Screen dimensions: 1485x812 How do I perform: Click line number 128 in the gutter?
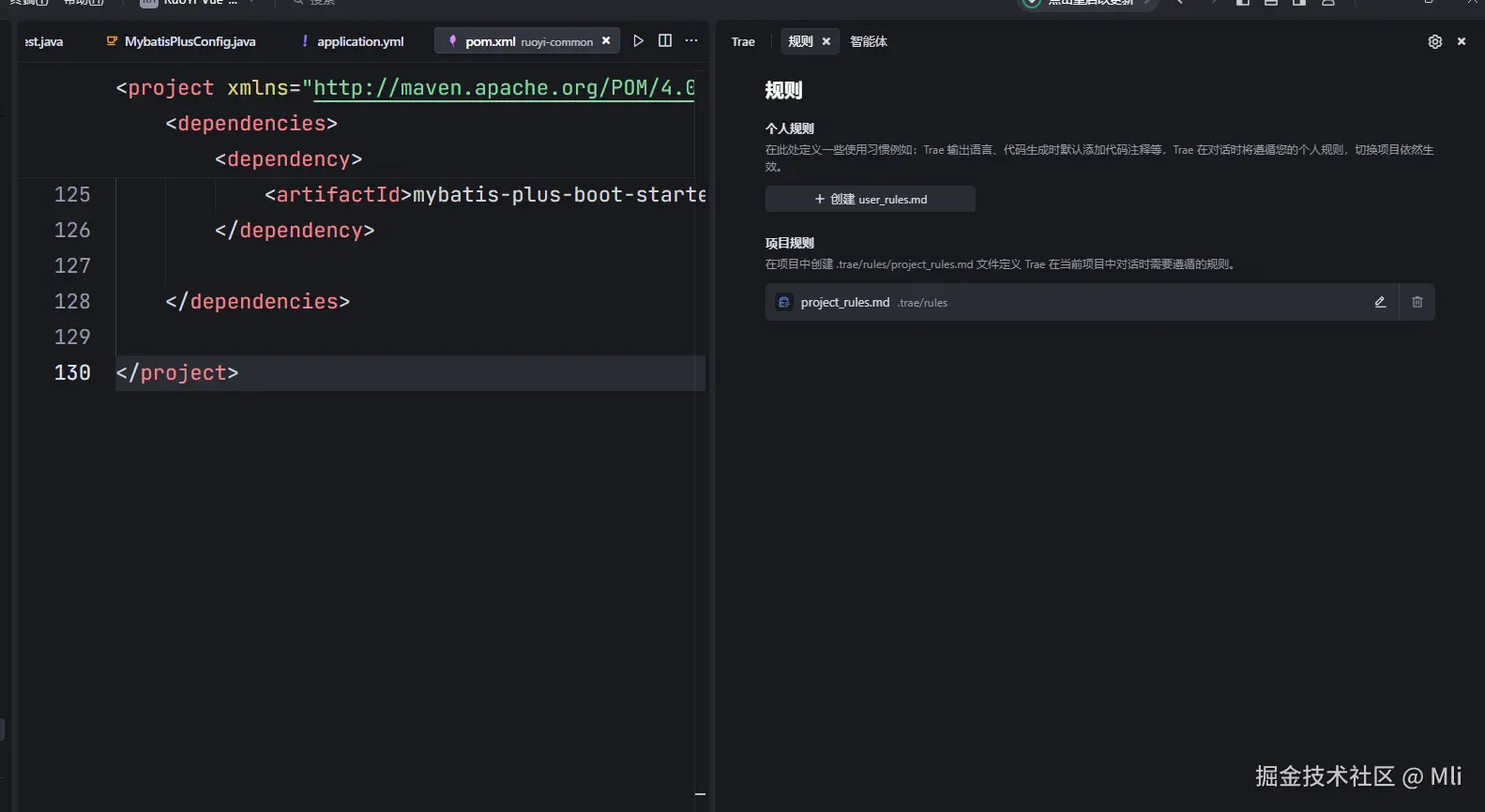coord(72,301)
